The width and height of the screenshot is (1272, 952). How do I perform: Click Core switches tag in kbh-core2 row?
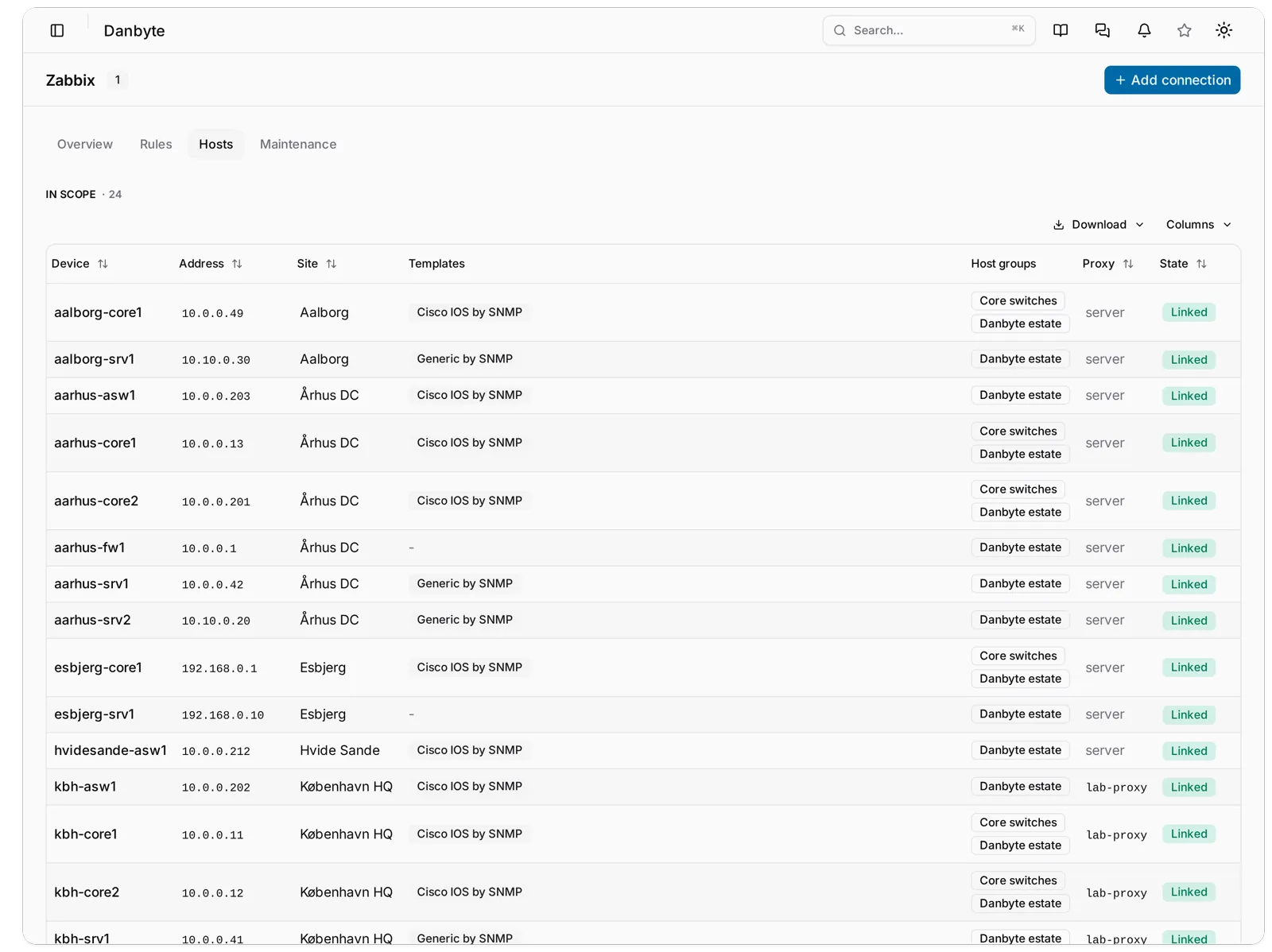[1018, 880]
